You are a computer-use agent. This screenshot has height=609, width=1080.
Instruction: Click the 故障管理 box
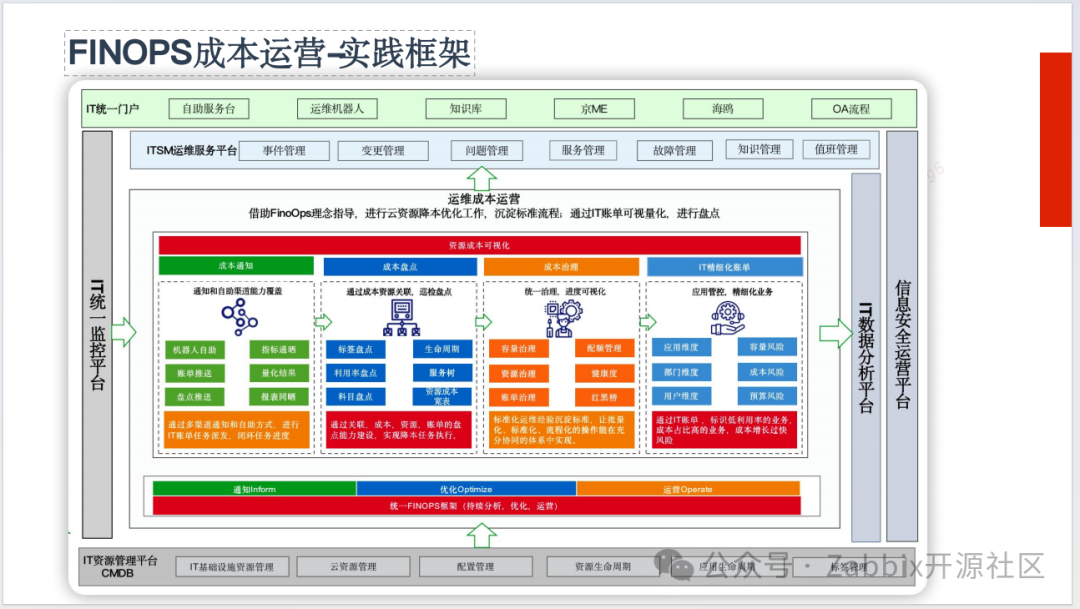[x=674, y=150]
